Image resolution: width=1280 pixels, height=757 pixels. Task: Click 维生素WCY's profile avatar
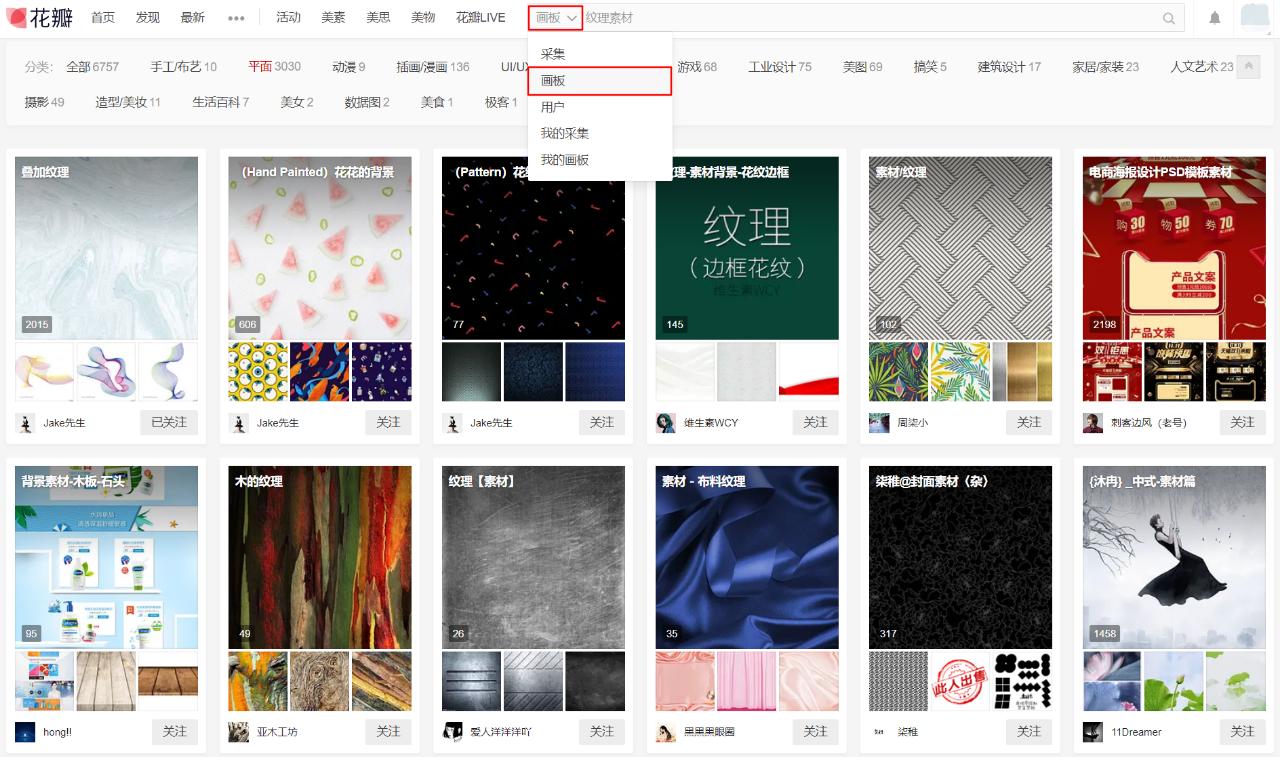(x=667, y=423)
